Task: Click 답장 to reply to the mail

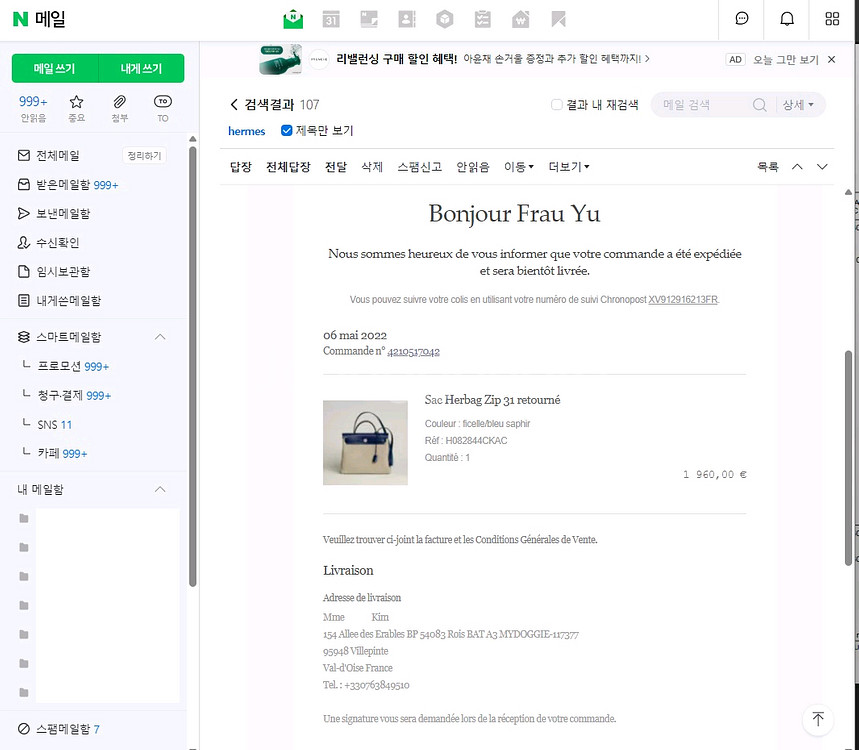Action: [240, 167]
